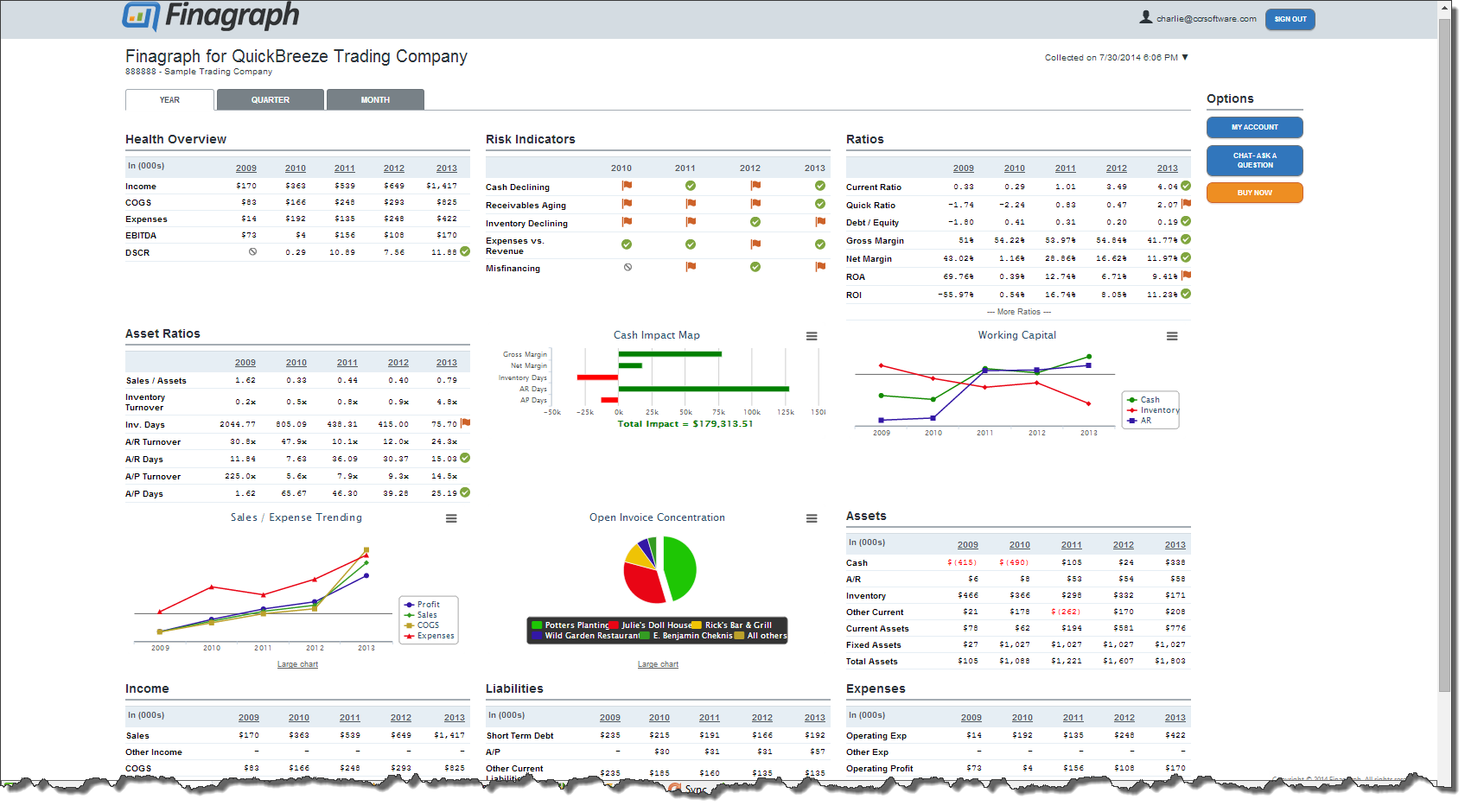Open the Collected on date dropdown arrow
Viewport: 1465px width, 812px height.
pyautogui.click(x=1185, y=57)
